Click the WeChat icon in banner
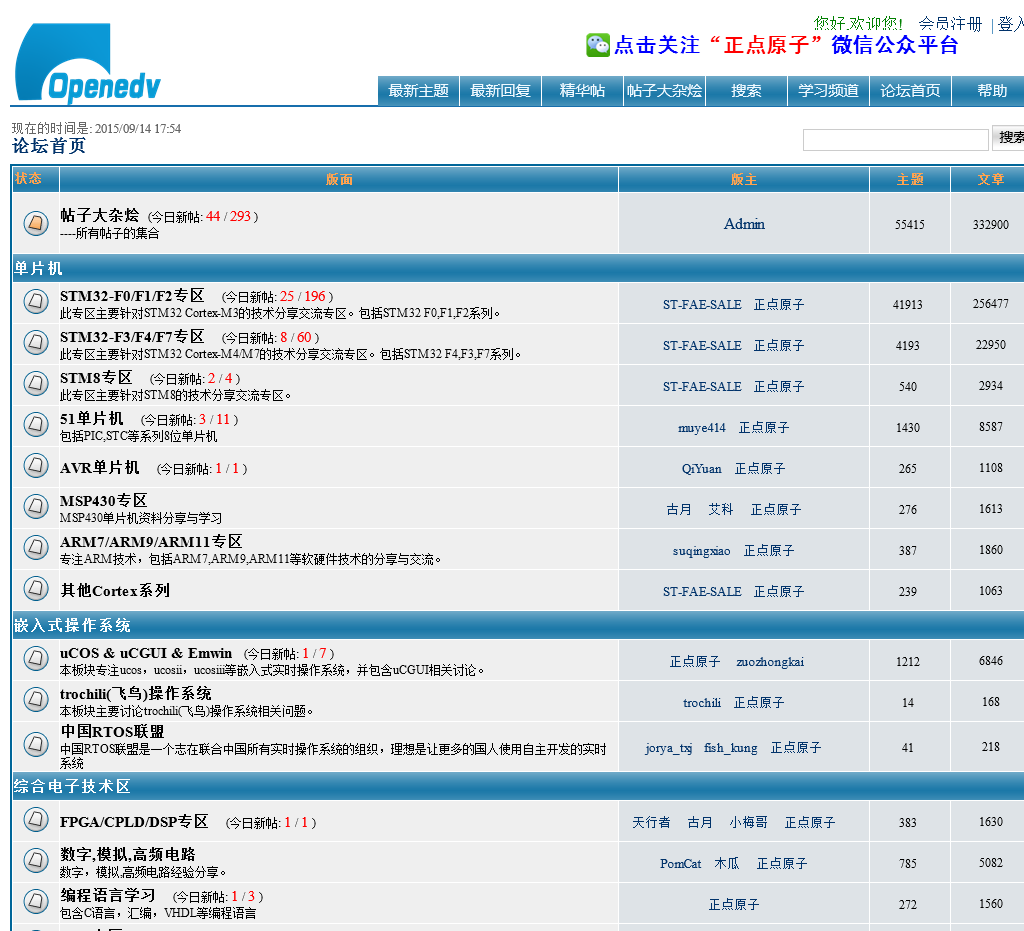The width and height of the screenshot is (1024, 931). pyautogui.click(x=598, y=45)
